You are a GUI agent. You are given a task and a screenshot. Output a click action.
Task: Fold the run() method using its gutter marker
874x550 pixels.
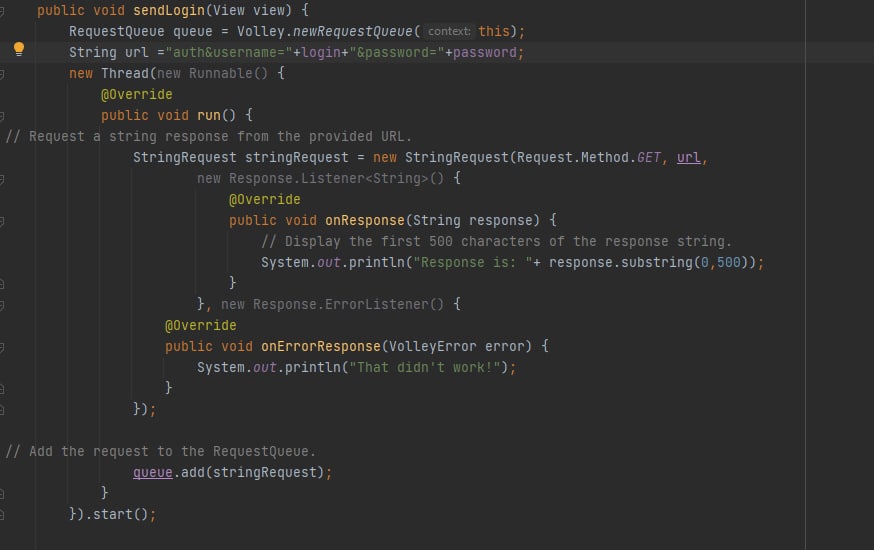point(2,116)
